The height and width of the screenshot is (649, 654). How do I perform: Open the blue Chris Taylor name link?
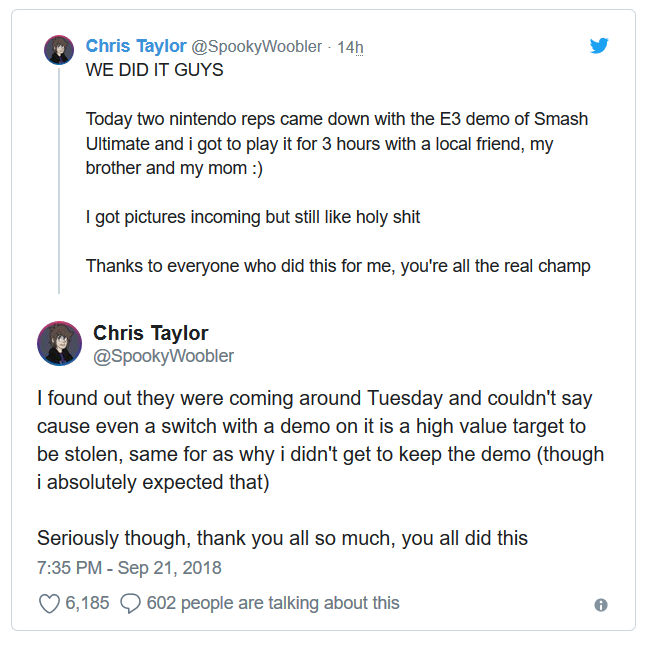(x=136, y=46)
